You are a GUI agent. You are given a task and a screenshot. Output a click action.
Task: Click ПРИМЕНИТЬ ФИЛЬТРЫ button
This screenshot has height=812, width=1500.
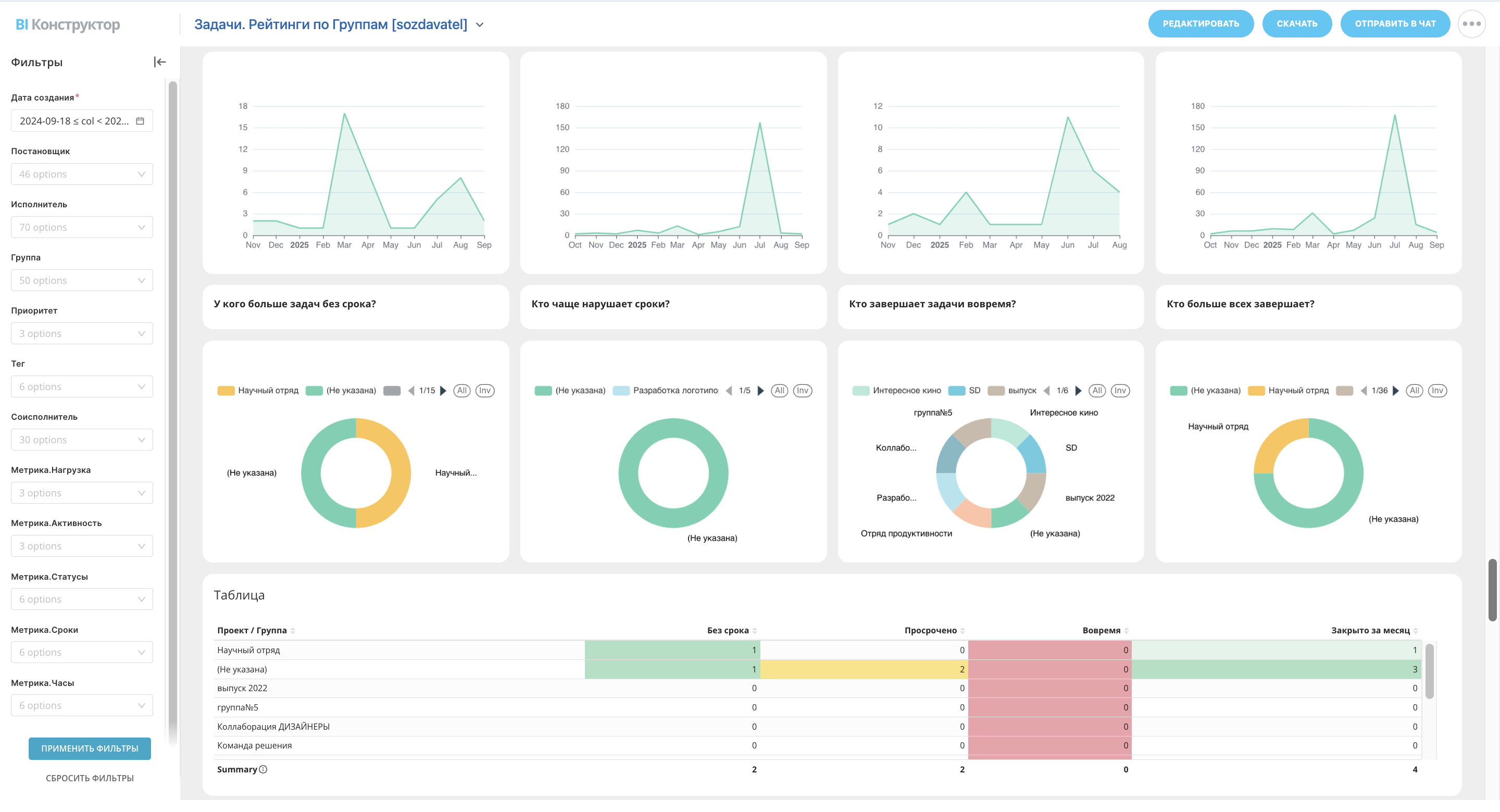coord(90,748)
